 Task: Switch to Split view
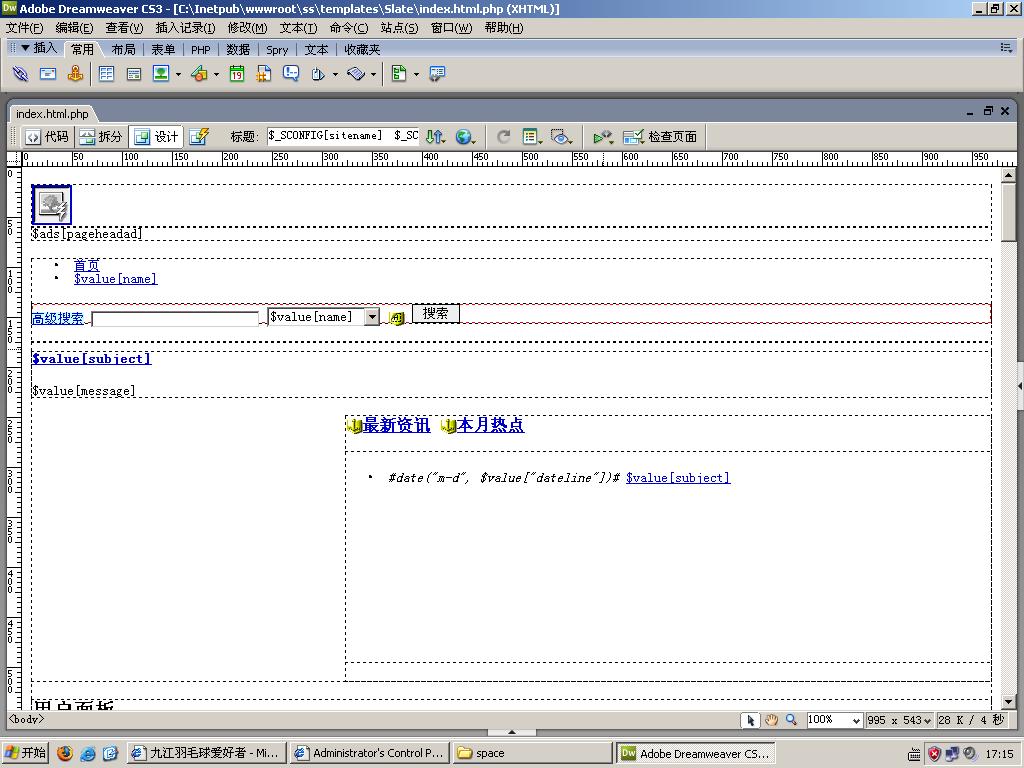pos(101,136)
